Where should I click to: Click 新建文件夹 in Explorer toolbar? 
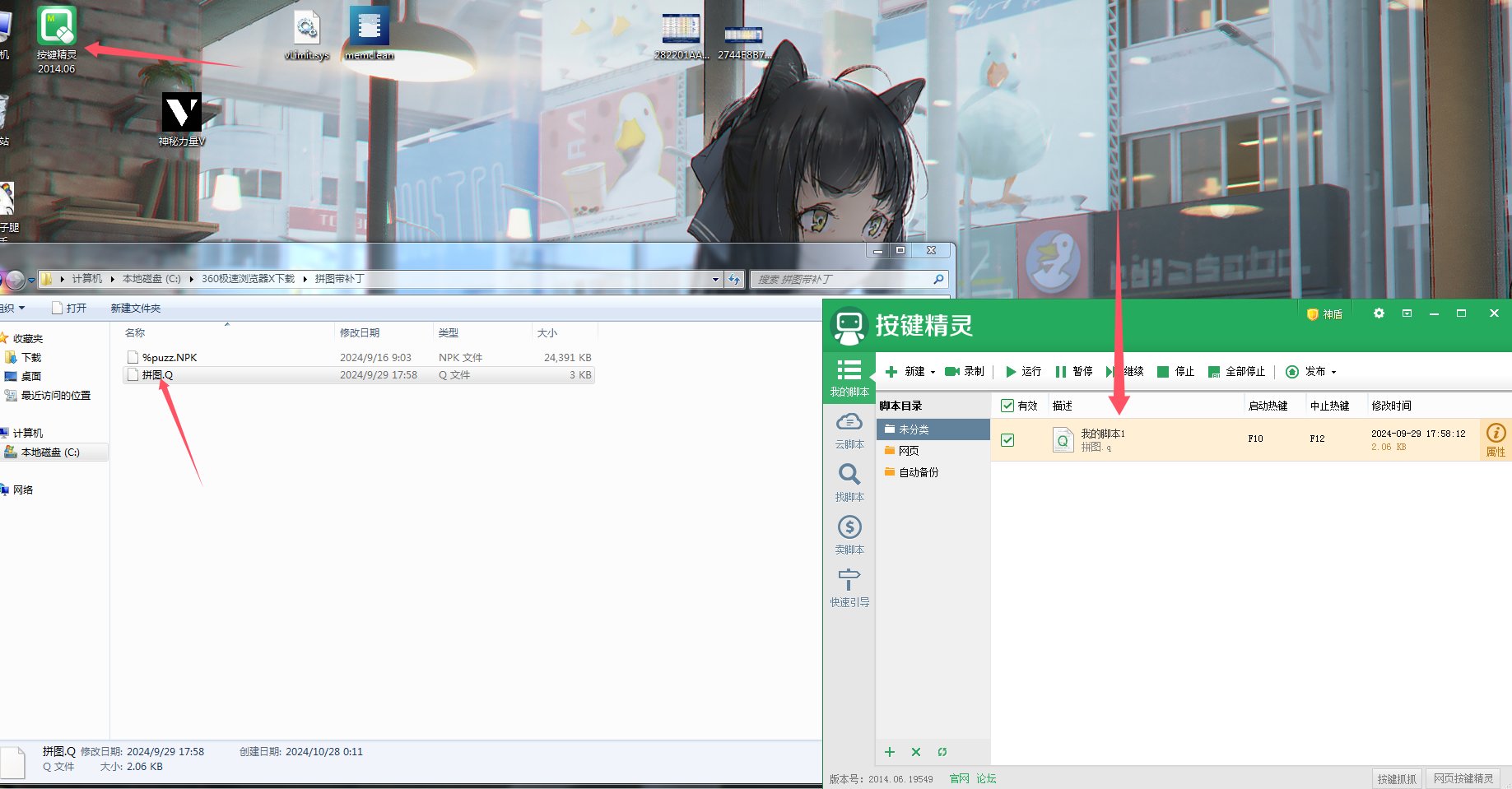coord(136,309)
